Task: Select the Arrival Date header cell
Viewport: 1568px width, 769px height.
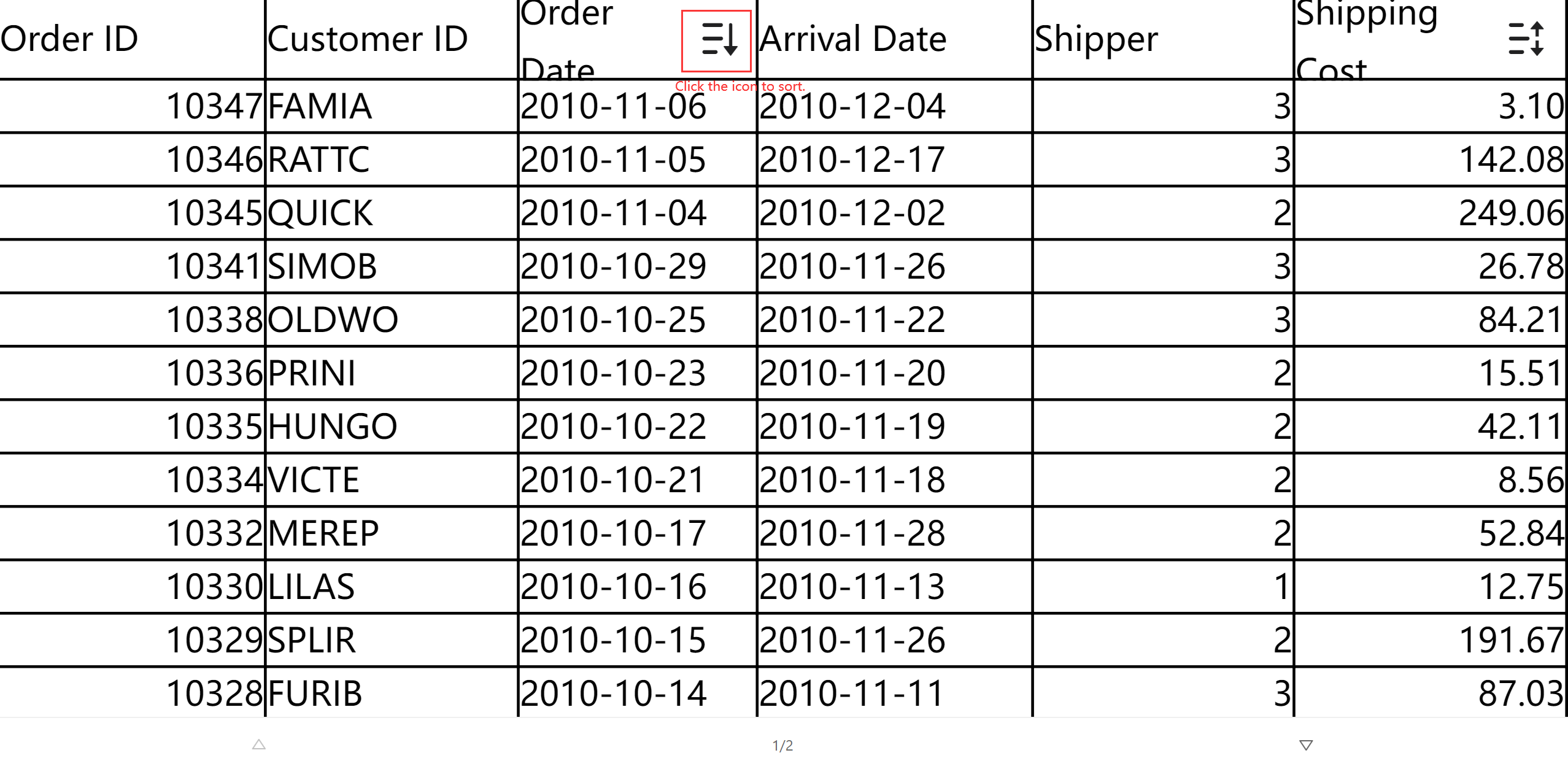Action: click(852, 39)
